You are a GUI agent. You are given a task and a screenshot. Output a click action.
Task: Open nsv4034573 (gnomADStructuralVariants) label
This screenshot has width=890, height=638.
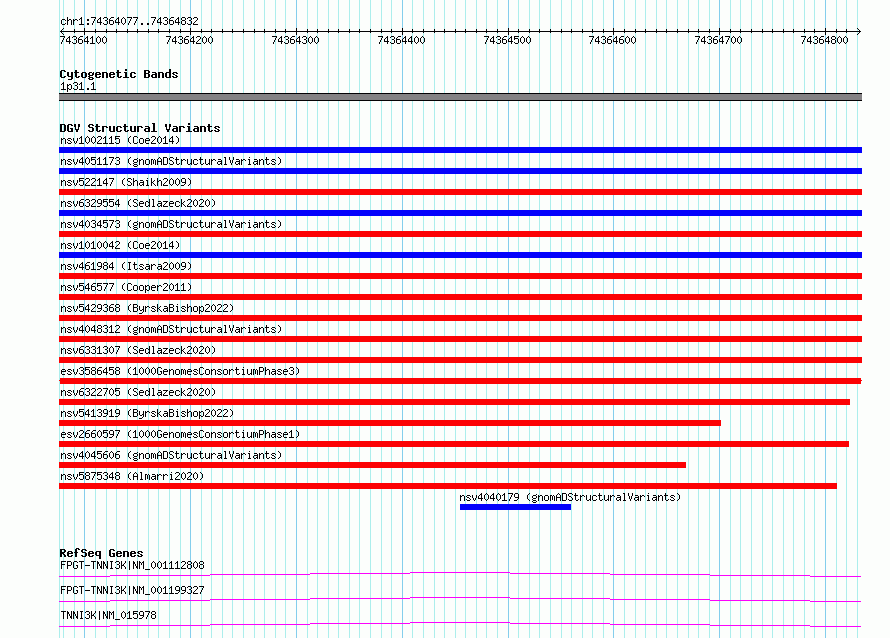[171, 224]
